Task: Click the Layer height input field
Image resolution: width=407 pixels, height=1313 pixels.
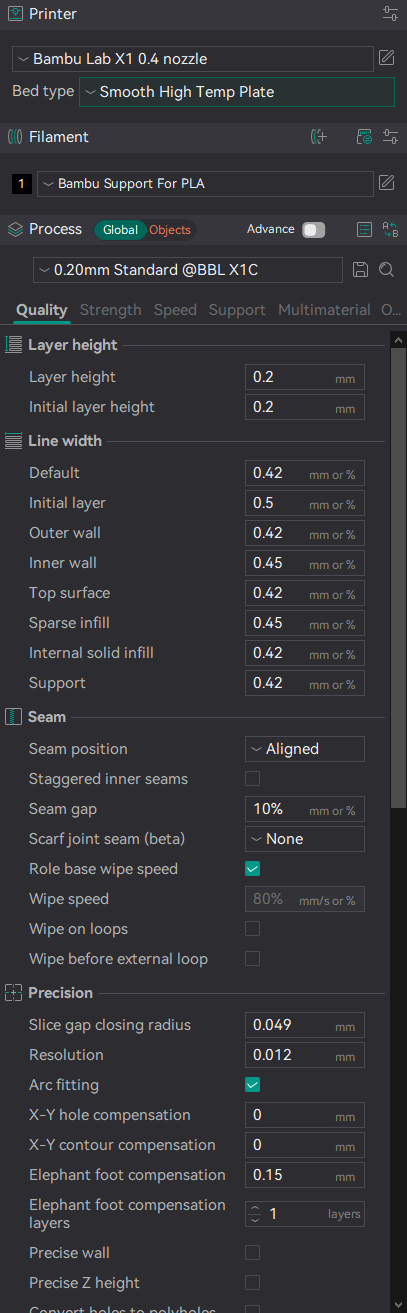Action: pyautogui.click(x=305, y=377)
